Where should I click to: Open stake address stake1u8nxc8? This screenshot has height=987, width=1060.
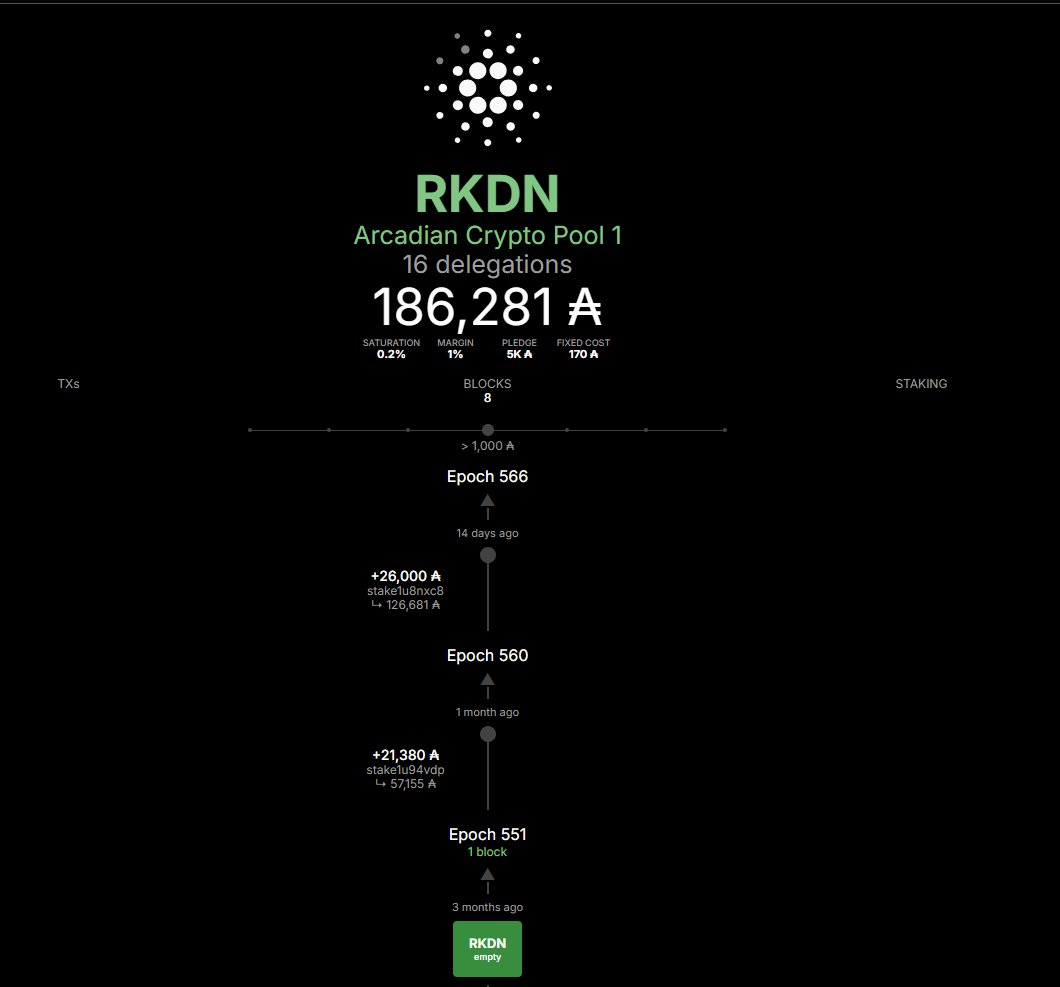point(406,591)
